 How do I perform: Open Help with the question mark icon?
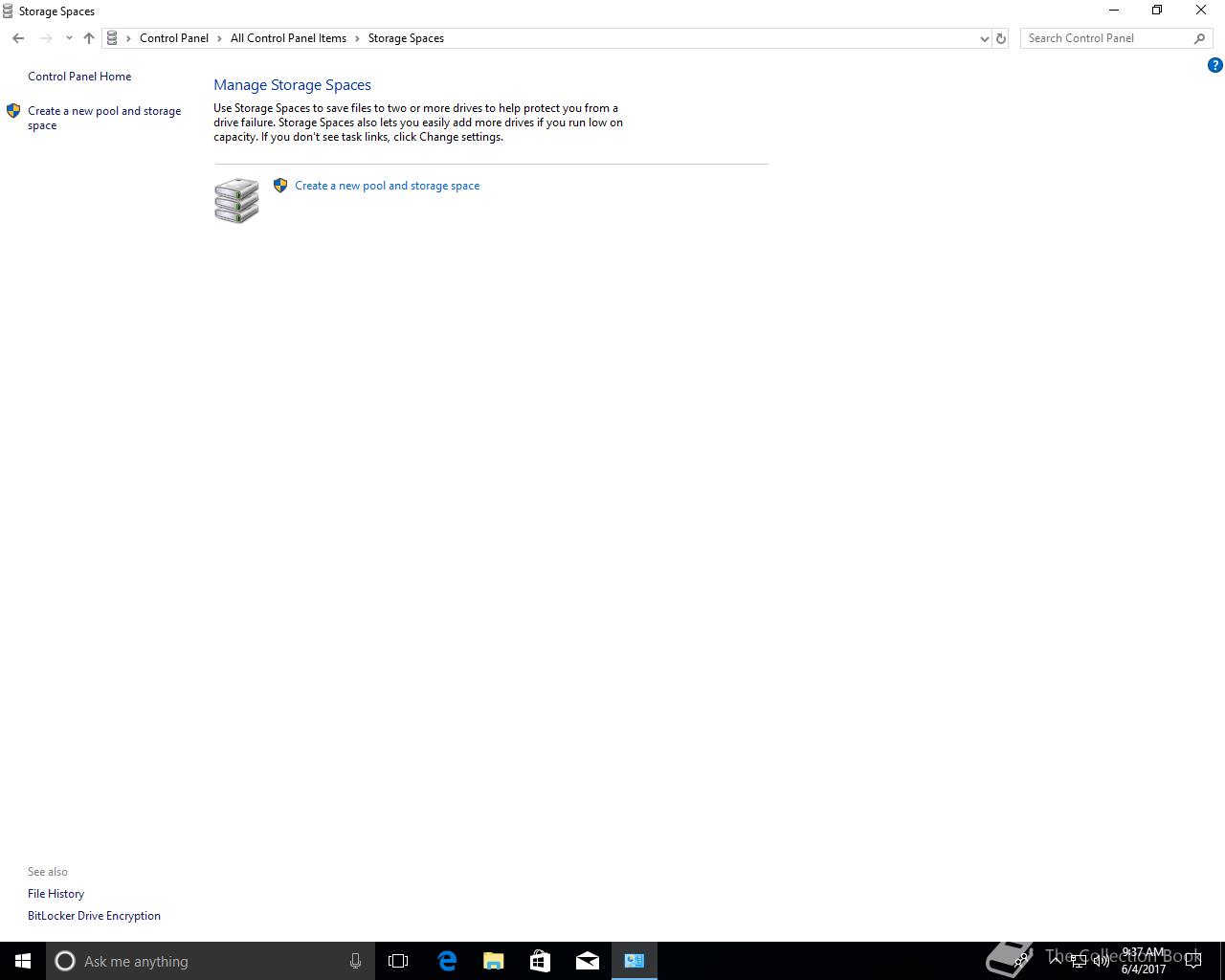1214,65
